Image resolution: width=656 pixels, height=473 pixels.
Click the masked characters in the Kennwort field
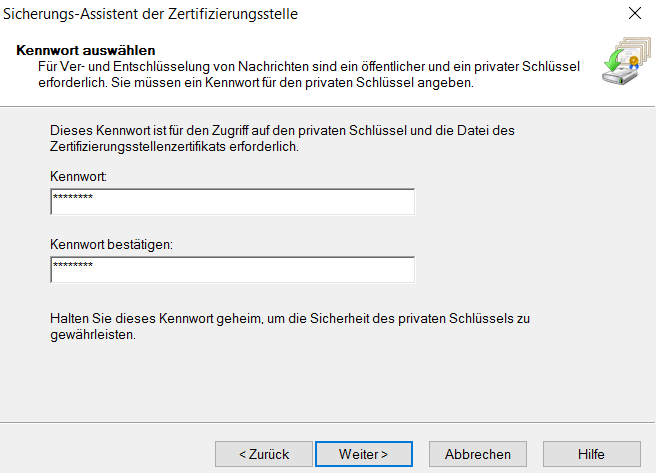click(x=72, y=199)
